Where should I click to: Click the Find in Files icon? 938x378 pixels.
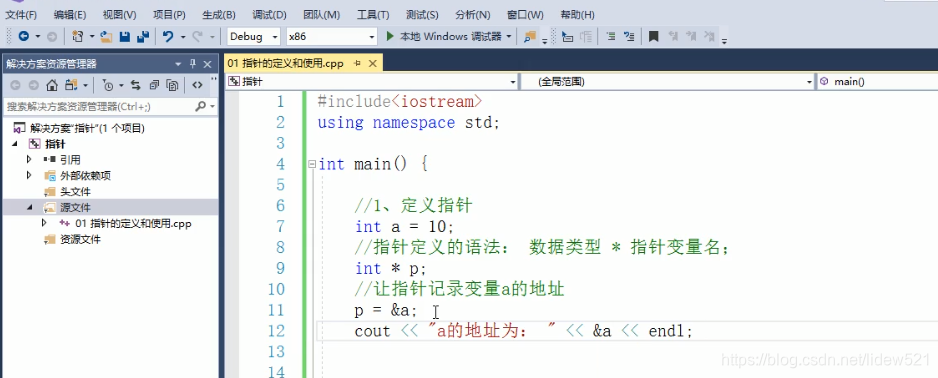529,36
